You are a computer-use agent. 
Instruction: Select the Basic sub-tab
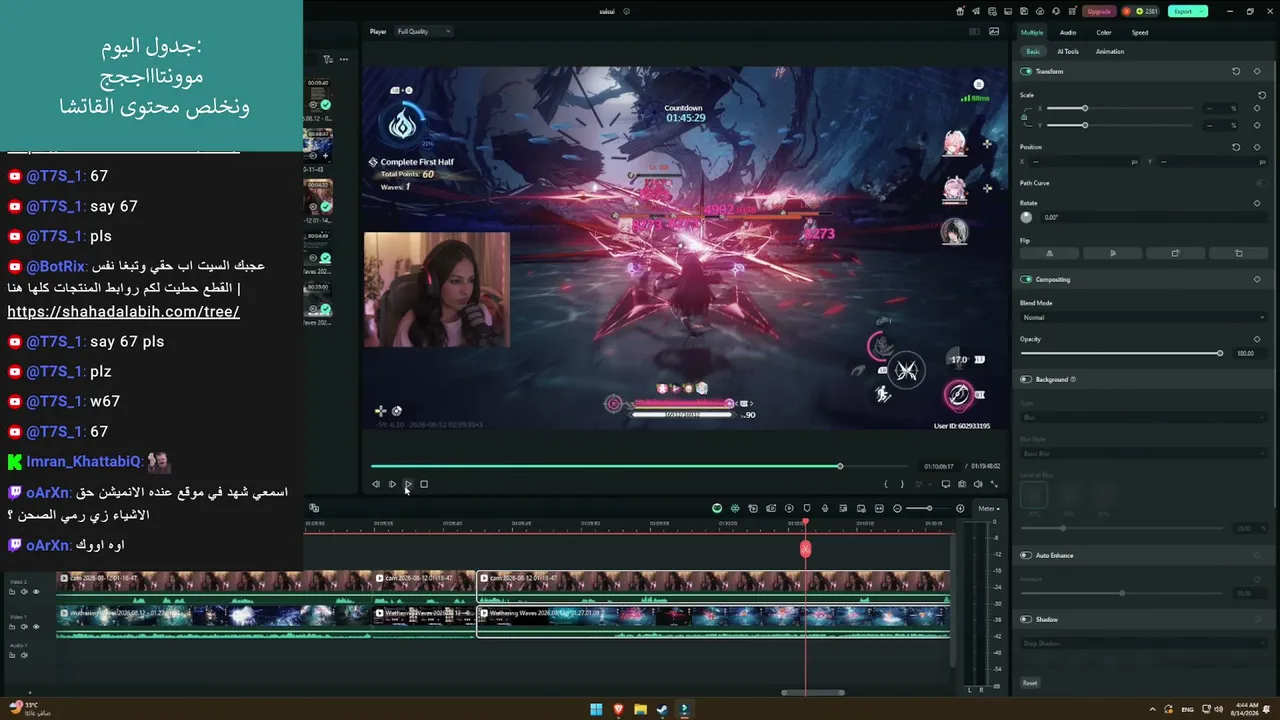(1033, 51)
